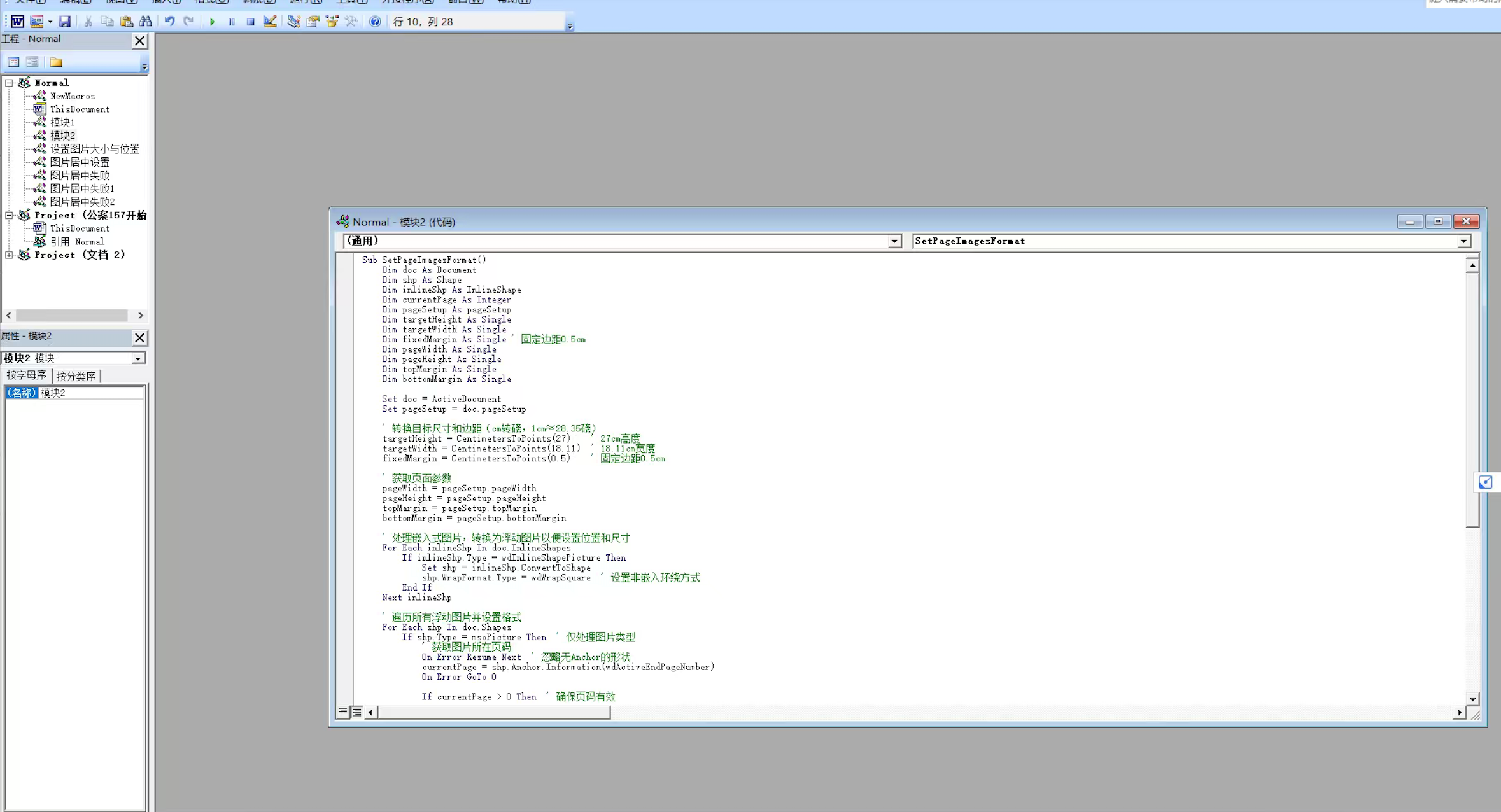This screenshot has width=1501, height=812.
Task: Open the NewMacros module in the tree
Action: [x=73, y=96]
